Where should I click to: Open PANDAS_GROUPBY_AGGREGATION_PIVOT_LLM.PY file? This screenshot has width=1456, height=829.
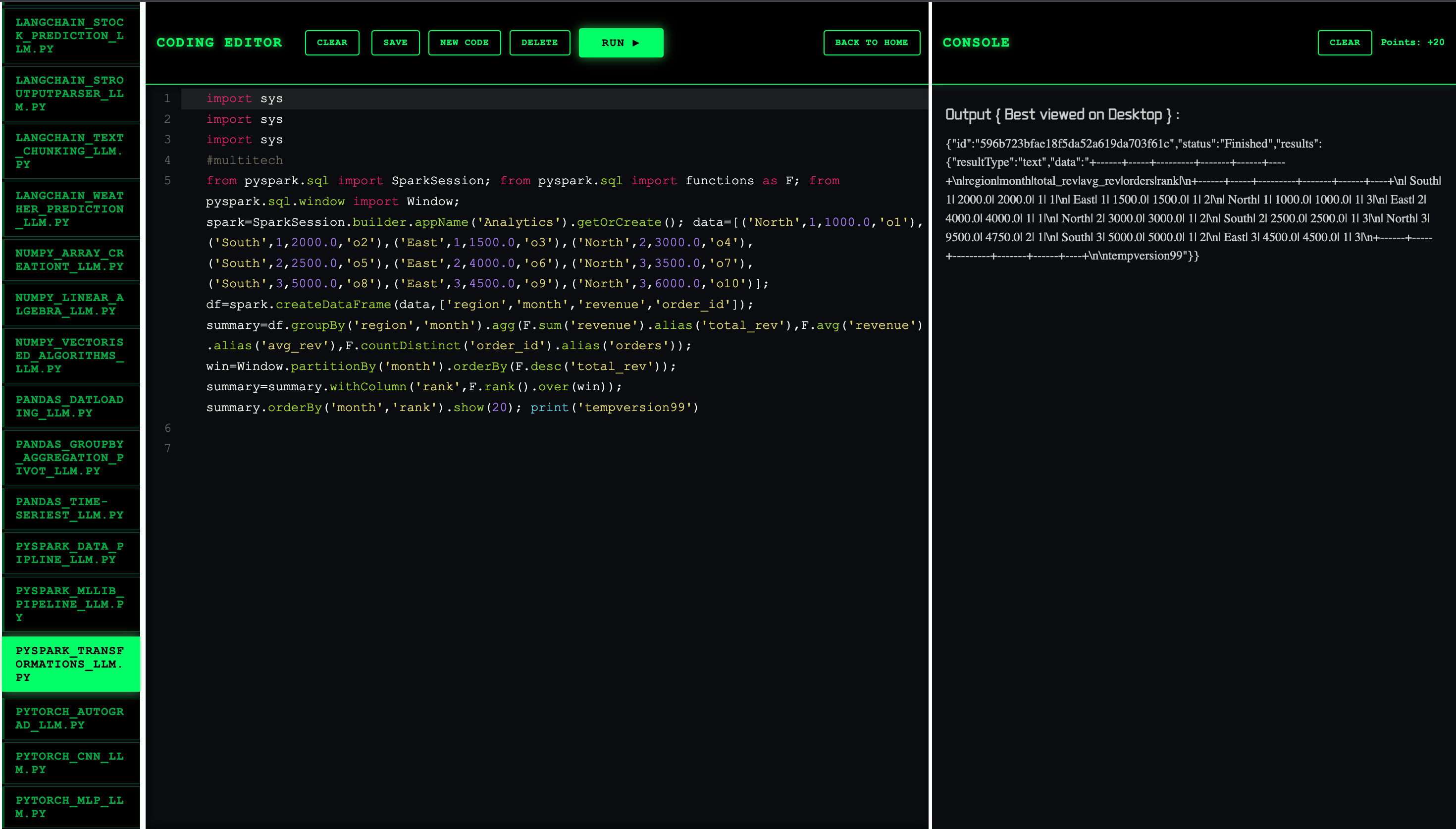71,458
